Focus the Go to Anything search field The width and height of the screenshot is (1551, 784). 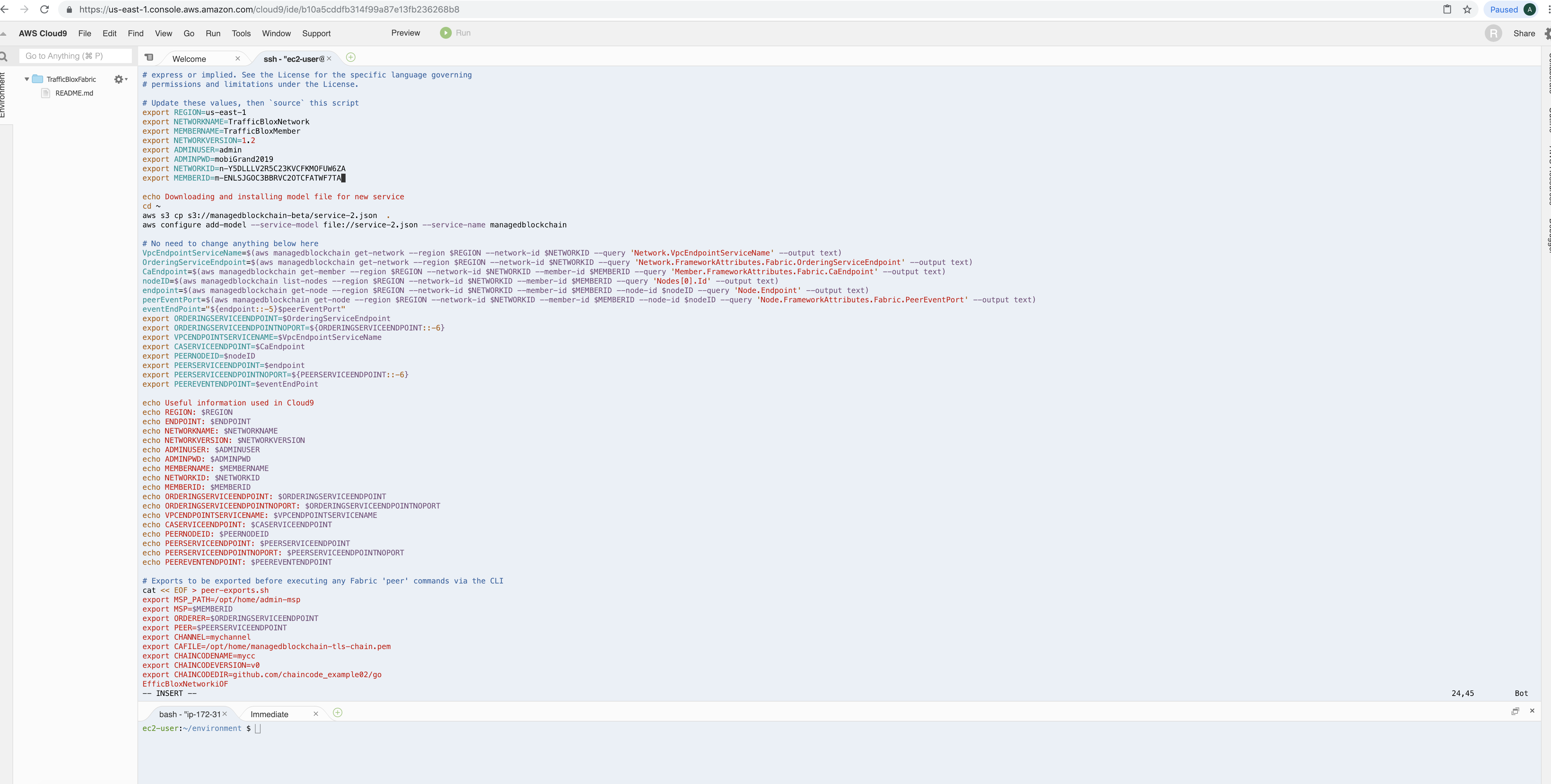pos(75,56)
